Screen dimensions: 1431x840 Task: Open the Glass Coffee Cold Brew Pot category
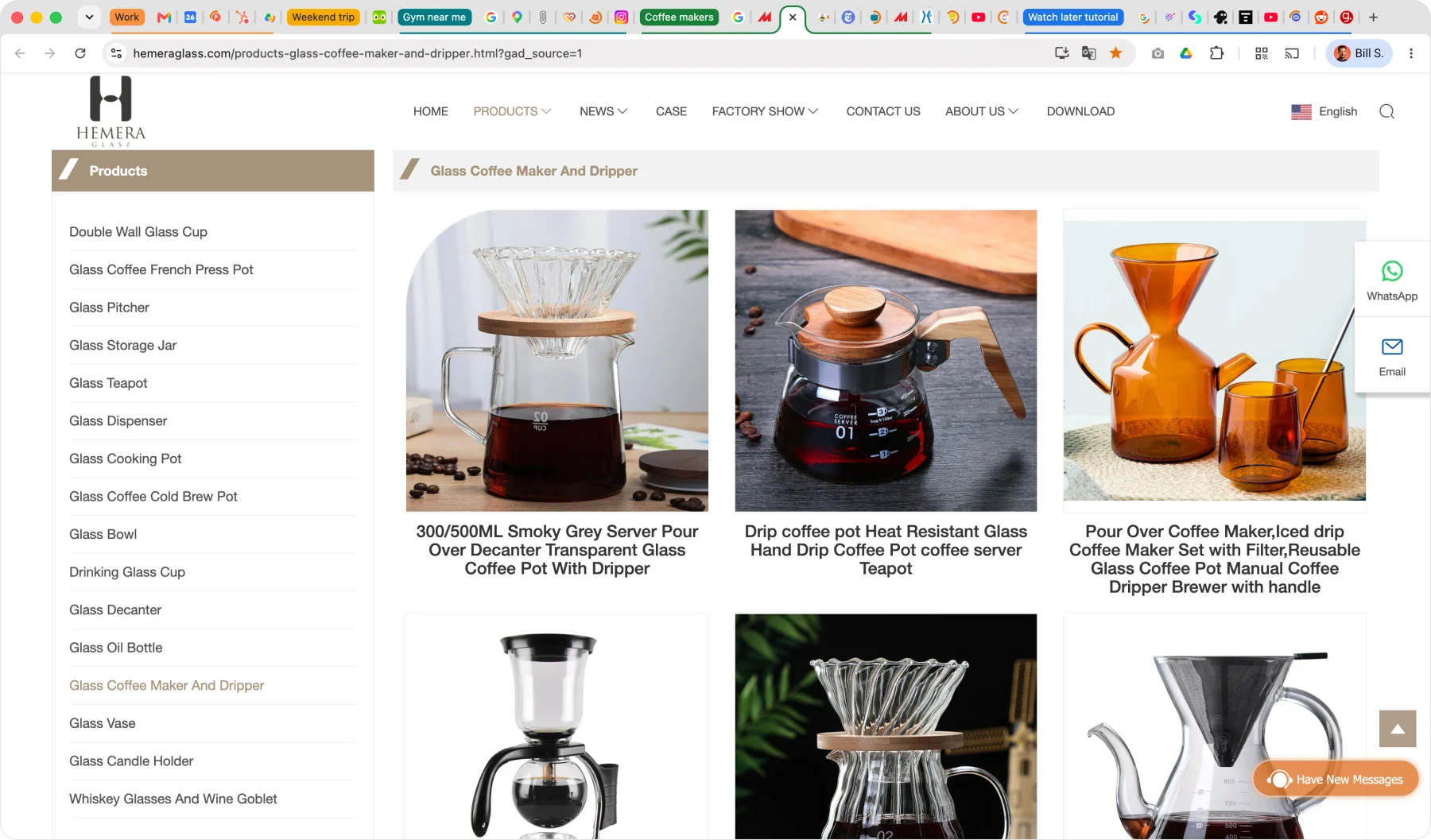153,497
